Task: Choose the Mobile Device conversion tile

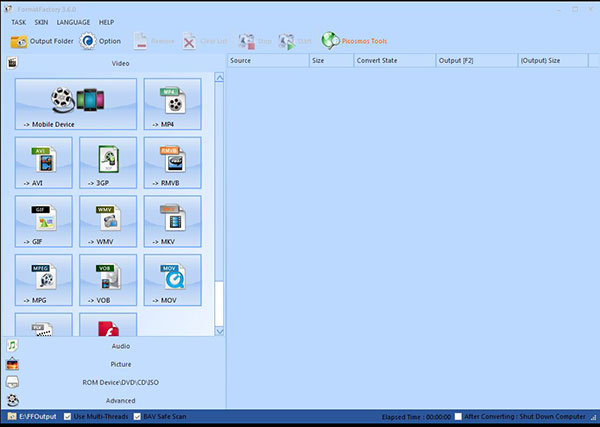Action: pos(76,104)
